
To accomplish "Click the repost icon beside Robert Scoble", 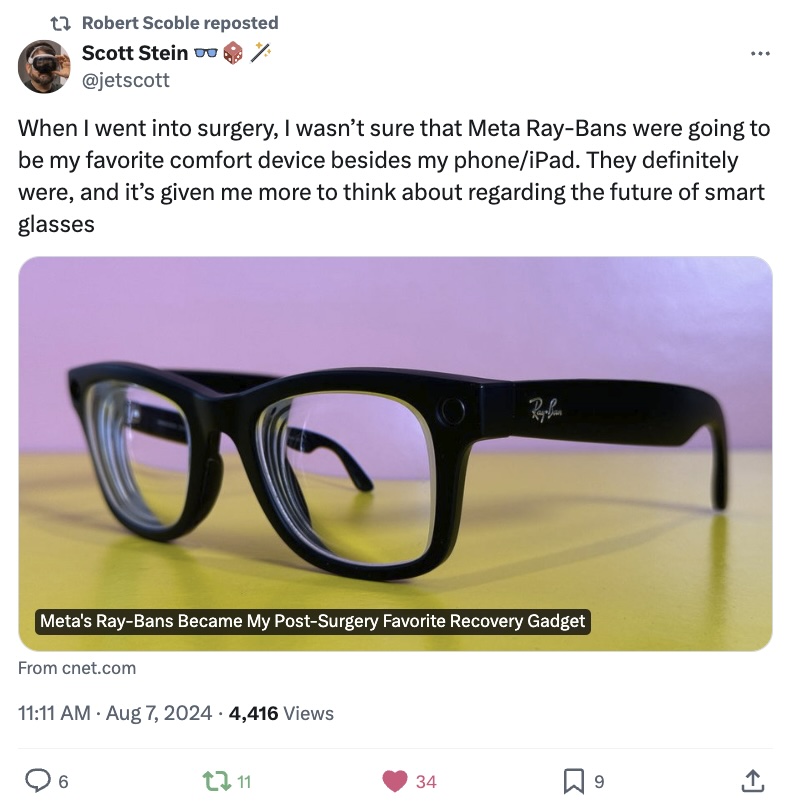I will pyautogui.click(x=60, y=23).
